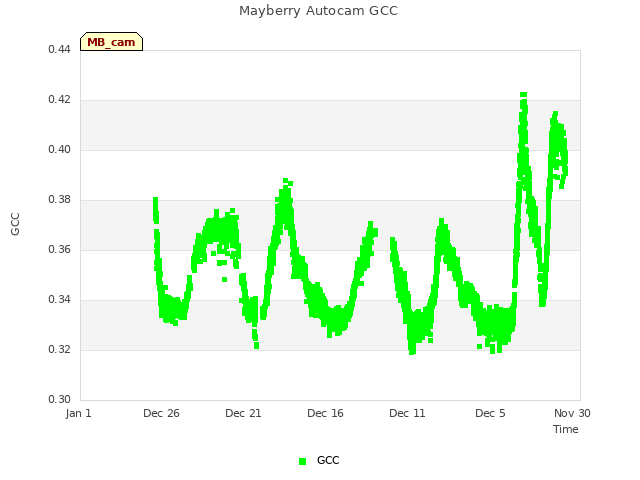Select the chart title Mayberry Autocam GCC

pyautogui.click(x=318, y=11)
